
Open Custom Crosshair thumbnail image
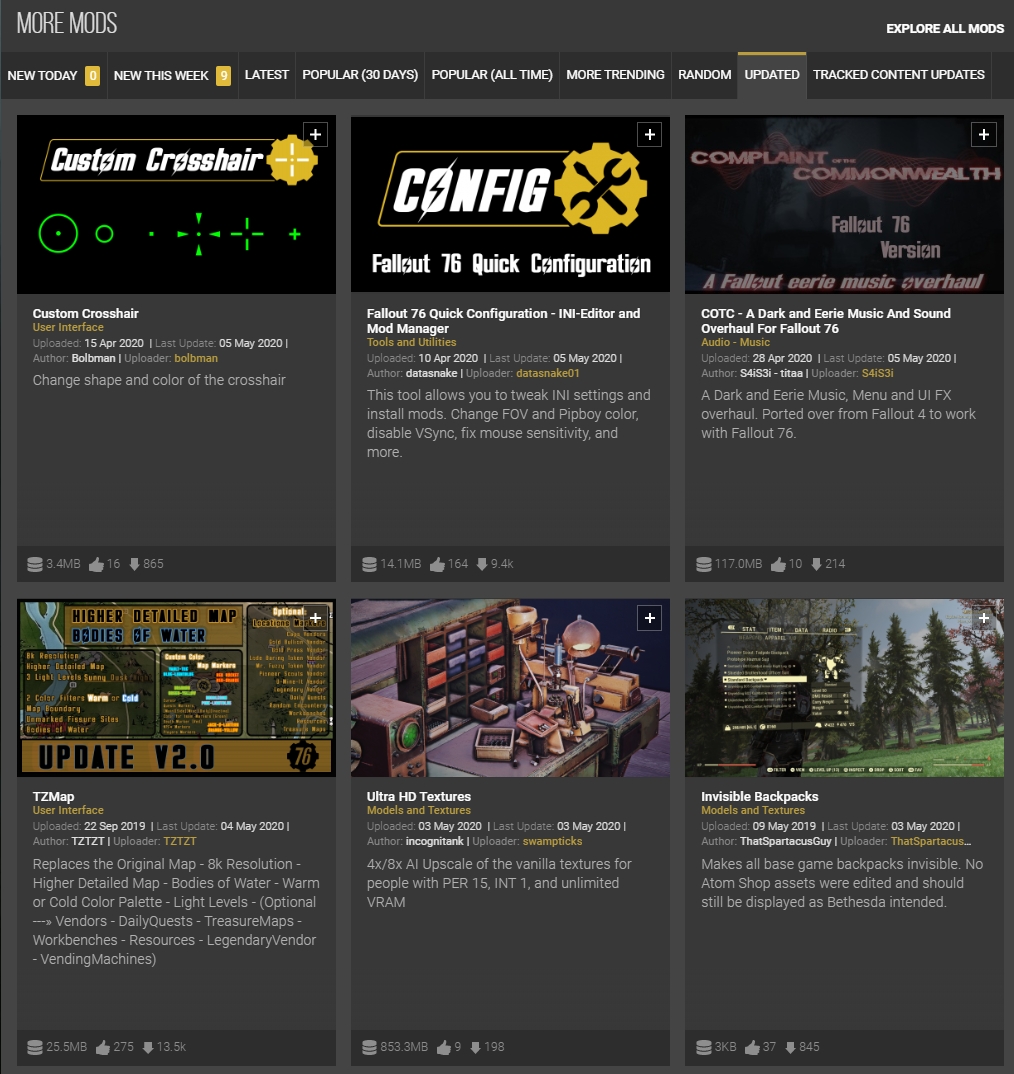click(x=176, y=205)
